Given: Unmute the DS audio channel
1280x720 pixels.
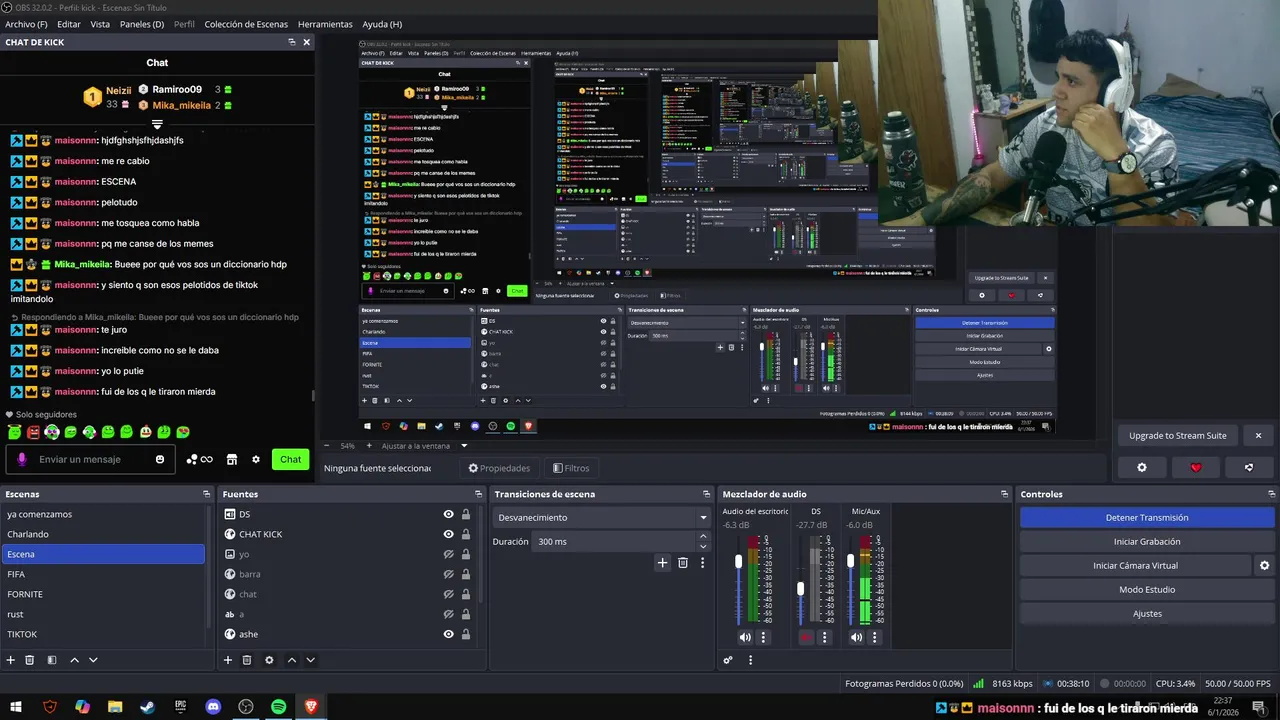Looking at the screenshot, I should [x=807, y=637].
